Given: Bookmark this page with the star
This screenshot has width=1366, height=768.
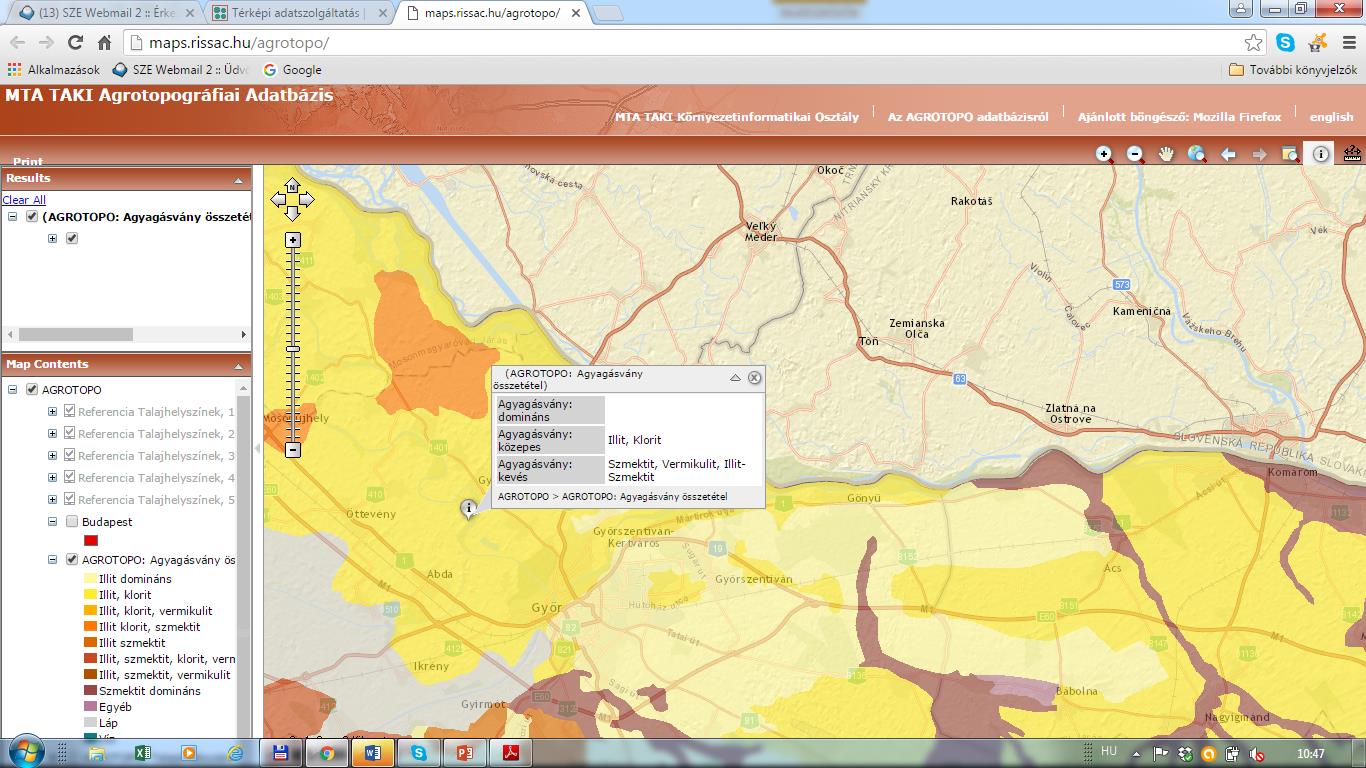Looking at the screenshot, I should click(x=1253, y=43).
